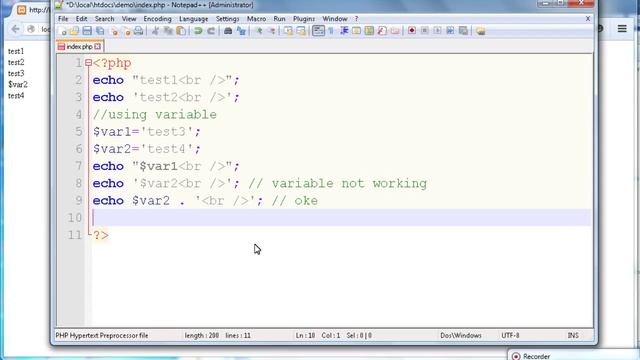Viewport: 640px width, 360px height.
Task: Click 'PHP Hypertext Preprocessor file' in the status bar
Action: point(102,336)
